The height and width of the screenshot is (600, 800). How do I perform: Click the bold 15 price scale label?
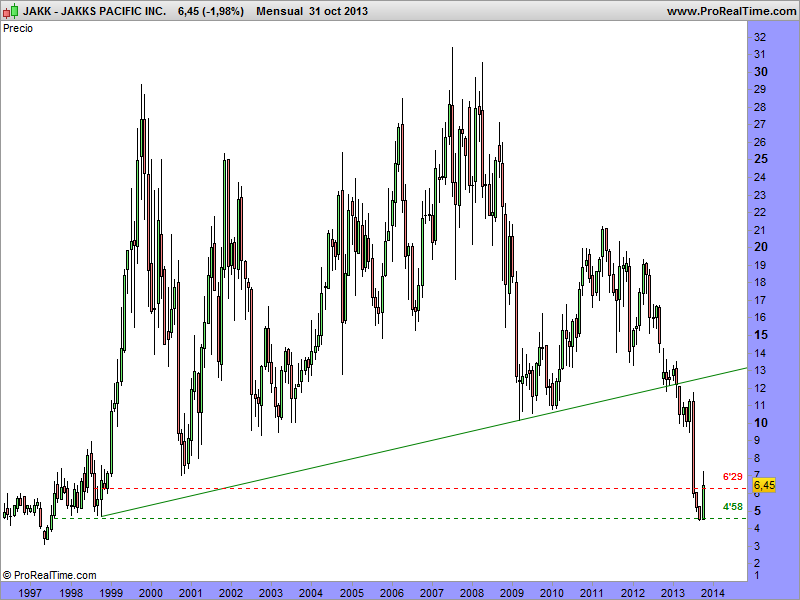pyautogui.click(x=761, y=335)
